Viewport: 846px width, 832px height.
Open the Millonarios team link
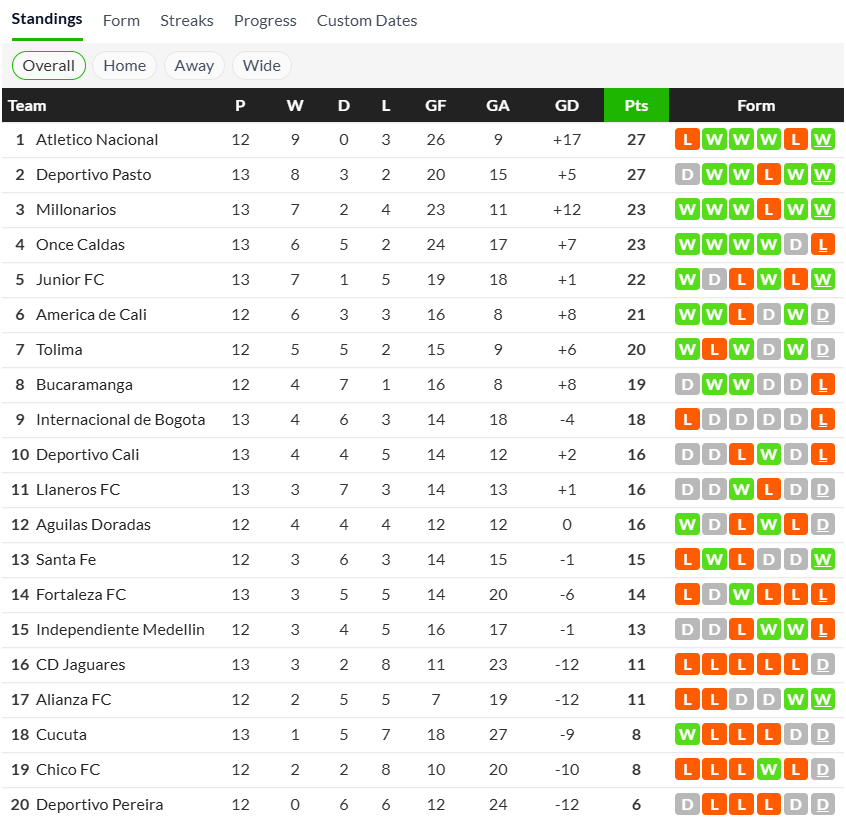pyautogui.click(x=76, y=210)
